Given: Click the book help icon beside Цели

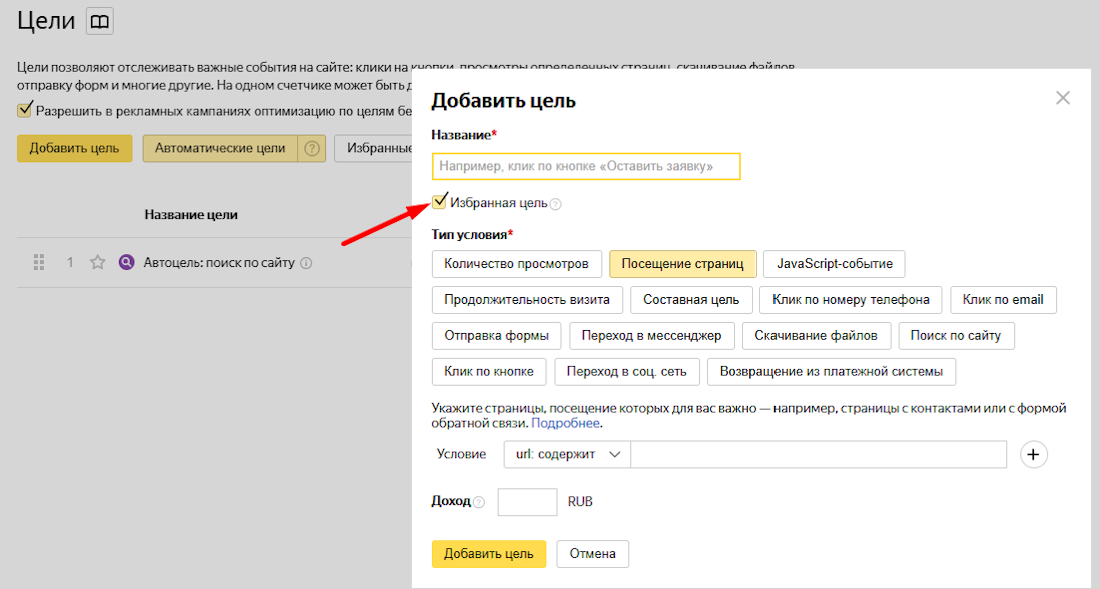Looking at the screenshot, I should click(x=100, y=21).
